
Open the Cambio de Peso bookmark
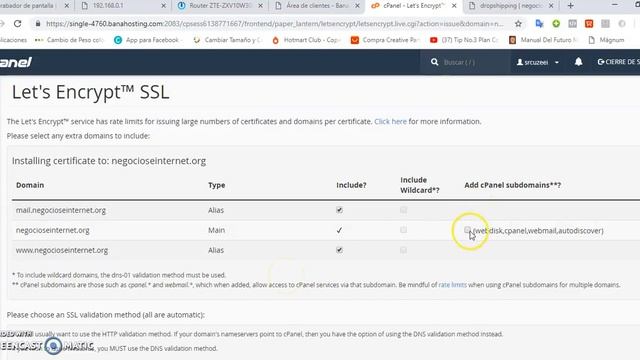coord(69,40)
